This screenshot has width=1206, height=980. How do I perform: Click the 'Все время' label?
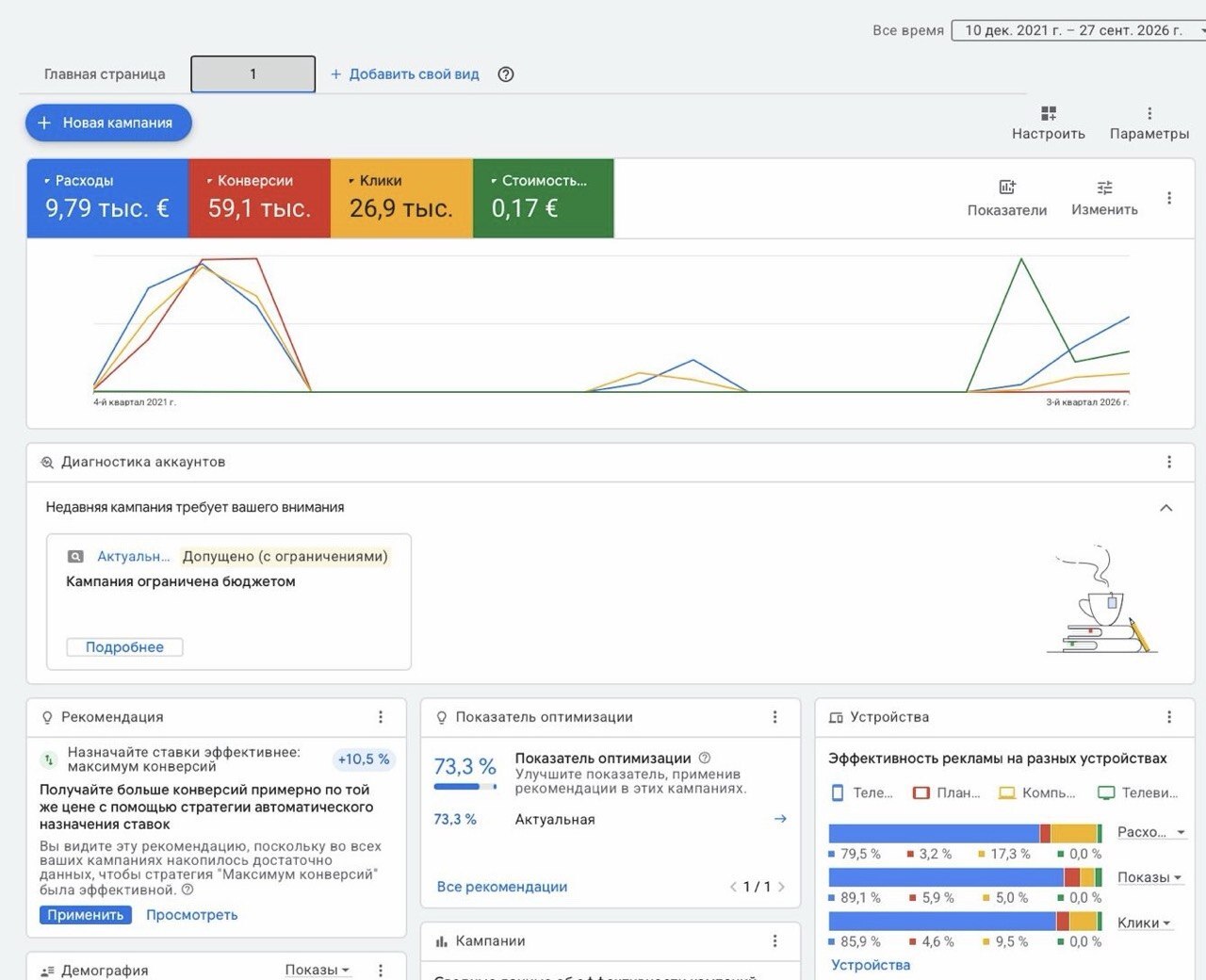(908, 30)
